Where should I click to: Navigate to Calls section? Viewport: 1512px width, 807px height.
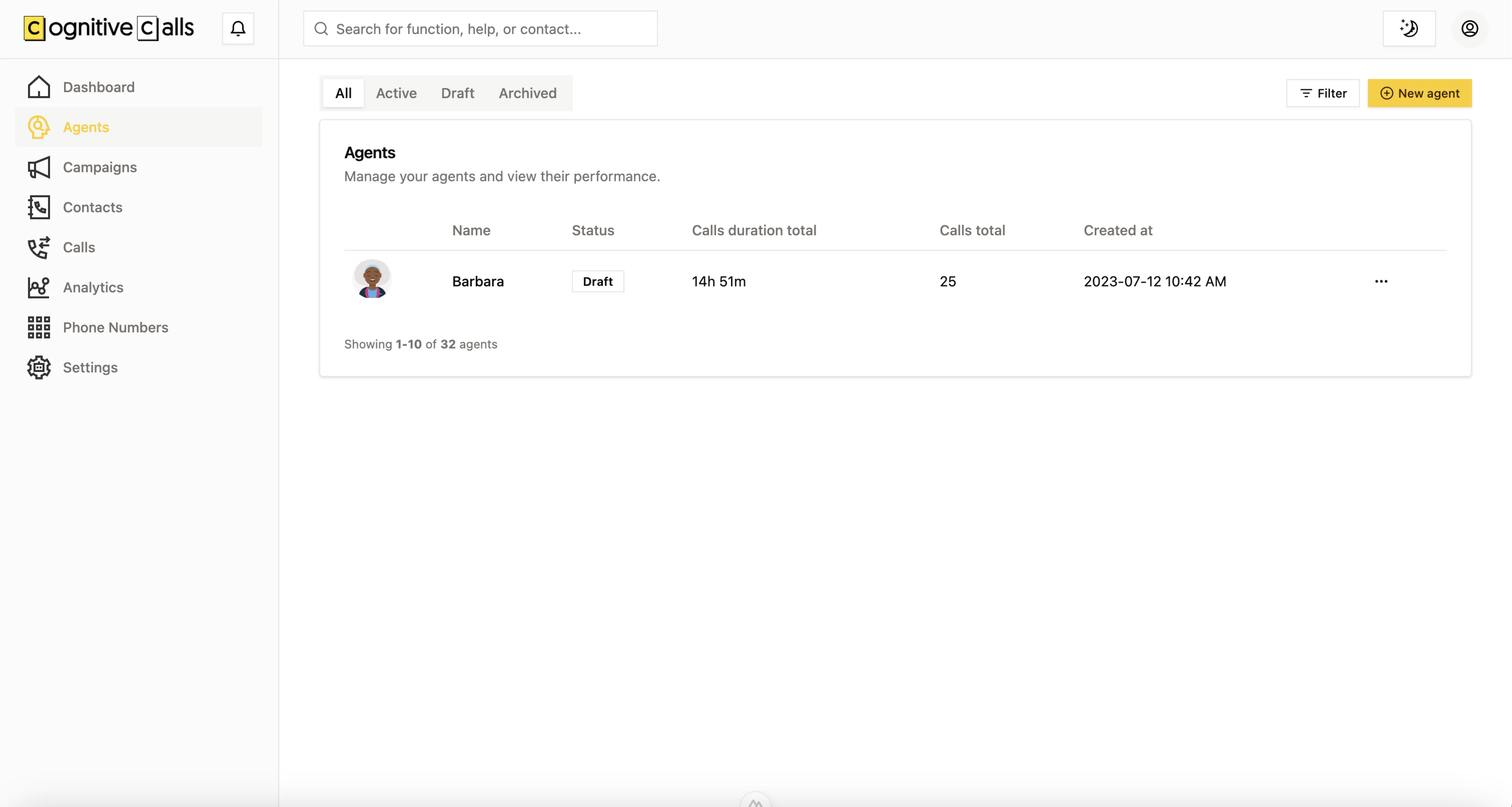click(79, 247)
